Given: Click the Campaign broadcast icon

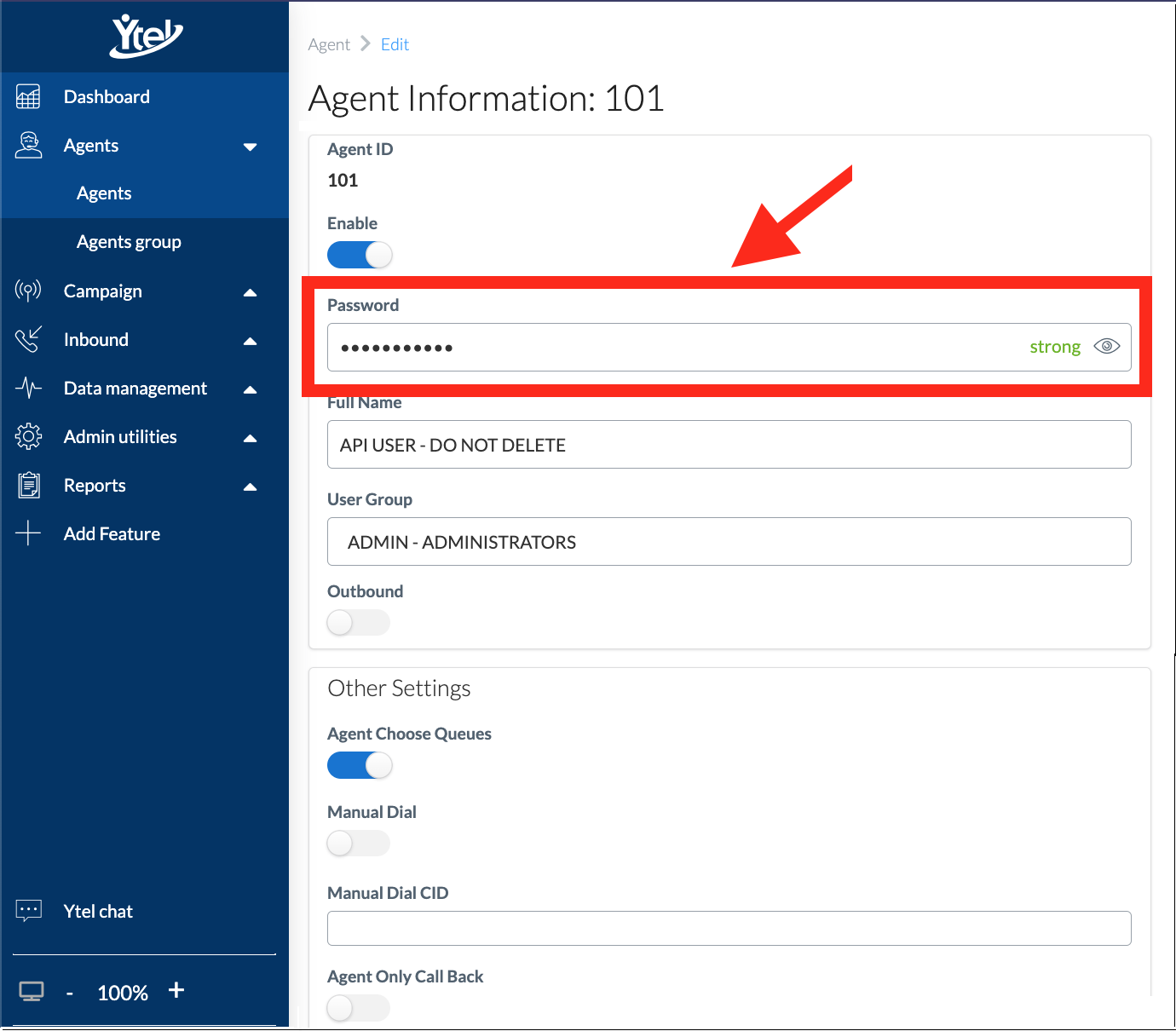Looking at the screenshot, I should [x=28, y=291].
